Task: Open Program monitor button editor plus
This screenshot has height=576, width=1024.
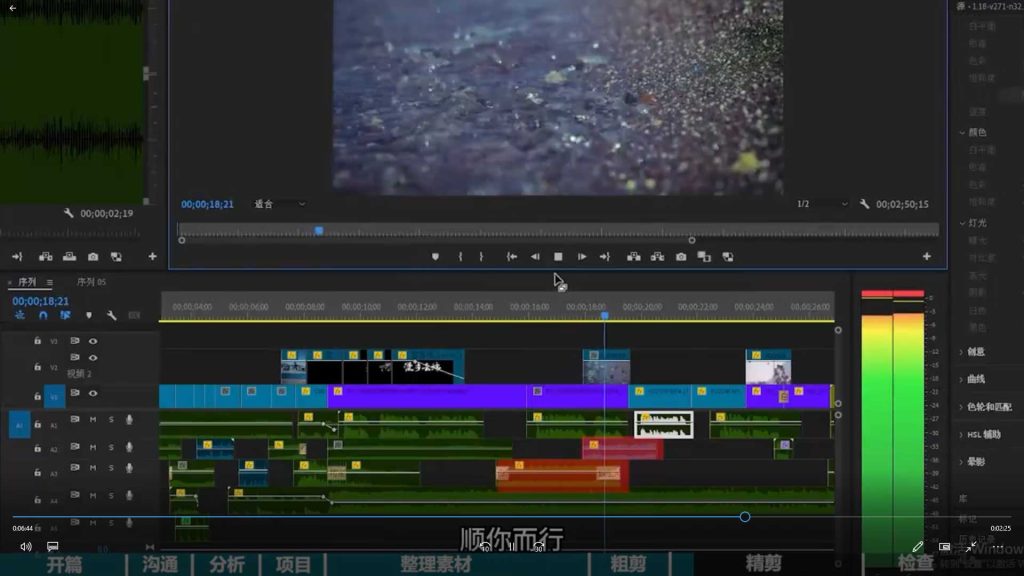Action: point(927,257)
